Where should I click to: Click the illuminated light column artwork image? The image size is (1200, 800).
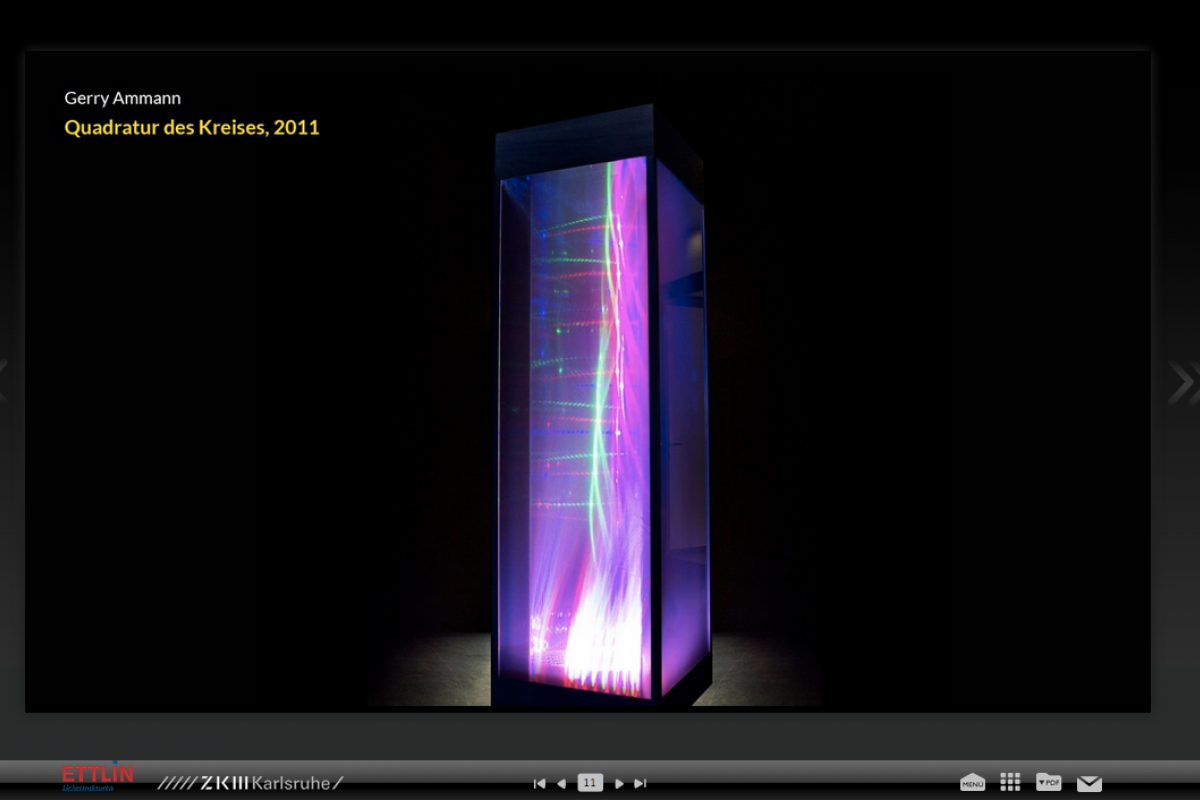pos(602,405)
